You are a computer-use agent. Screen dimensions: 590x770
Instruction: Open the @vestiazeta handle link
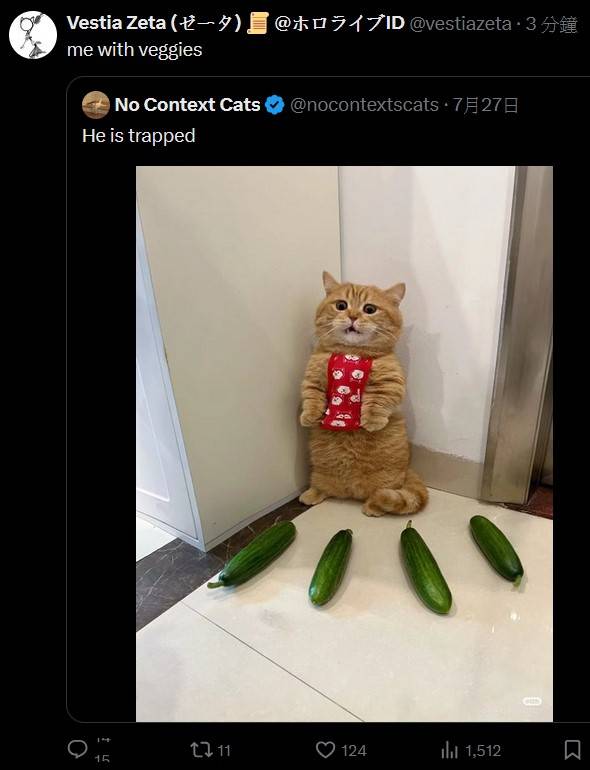click(460, 24)
